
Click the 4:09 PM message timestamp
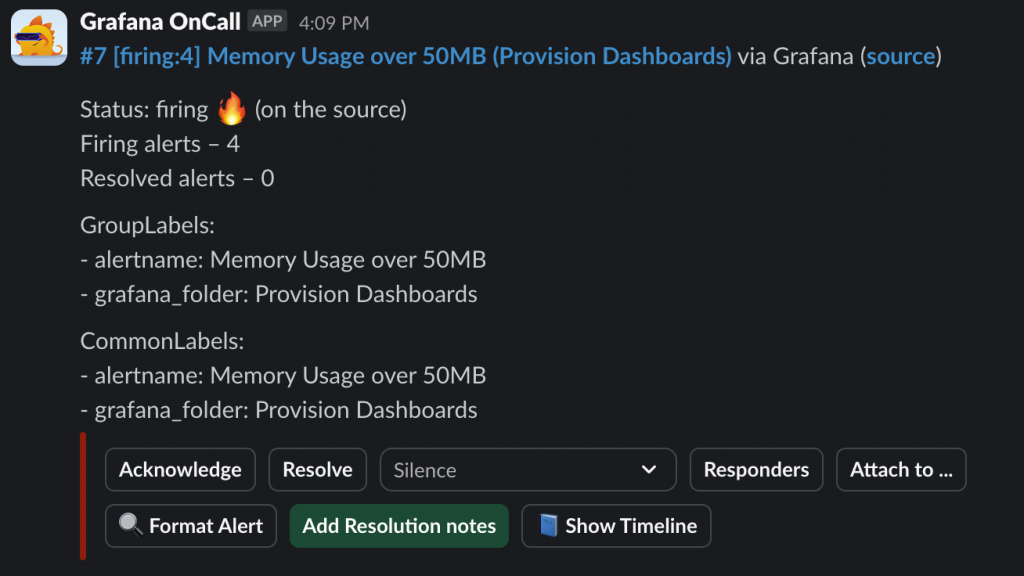pyautogui.click(x=334, y=22)
